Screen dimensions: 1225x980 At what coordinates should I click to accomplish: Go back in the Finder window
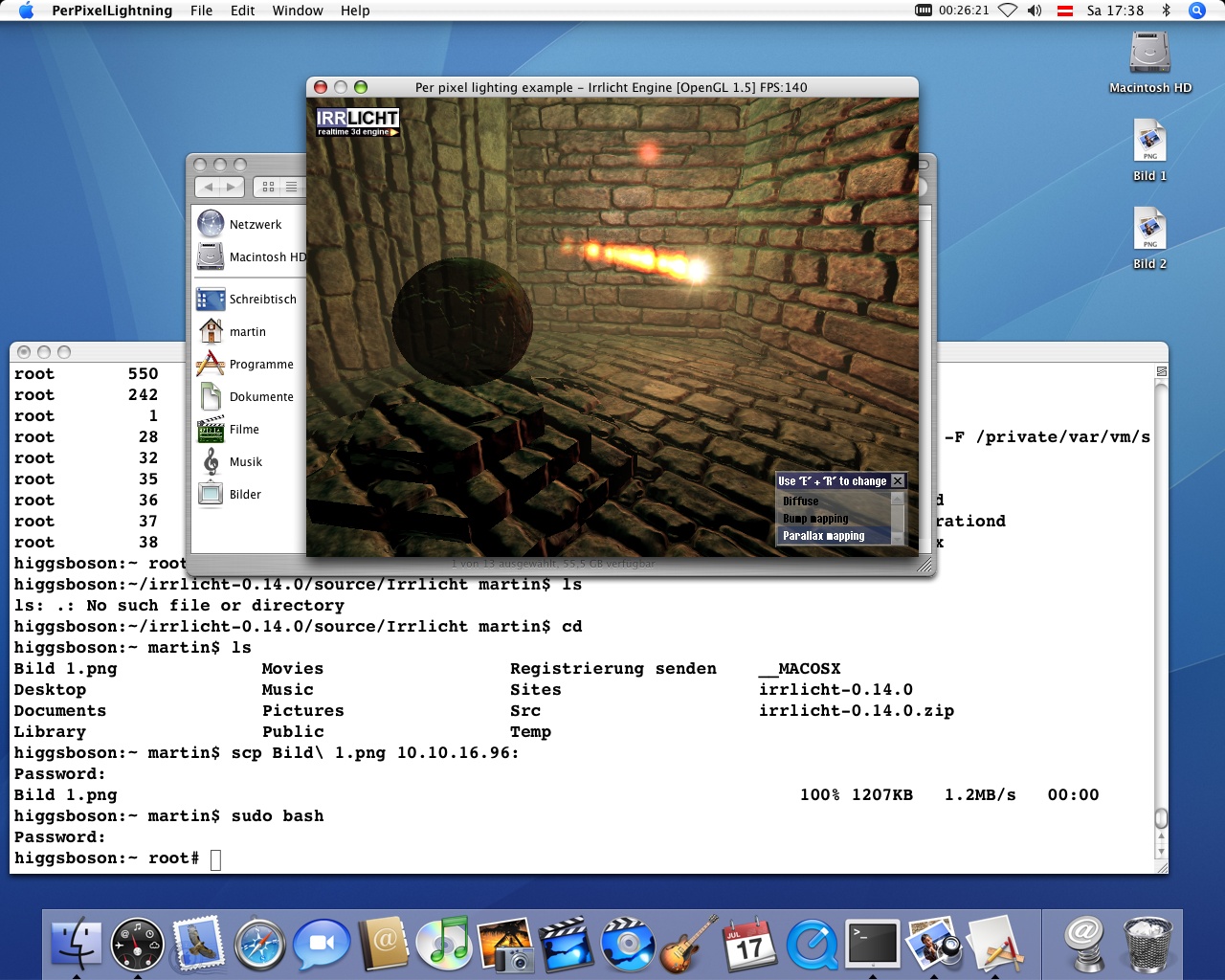point(209,188)
